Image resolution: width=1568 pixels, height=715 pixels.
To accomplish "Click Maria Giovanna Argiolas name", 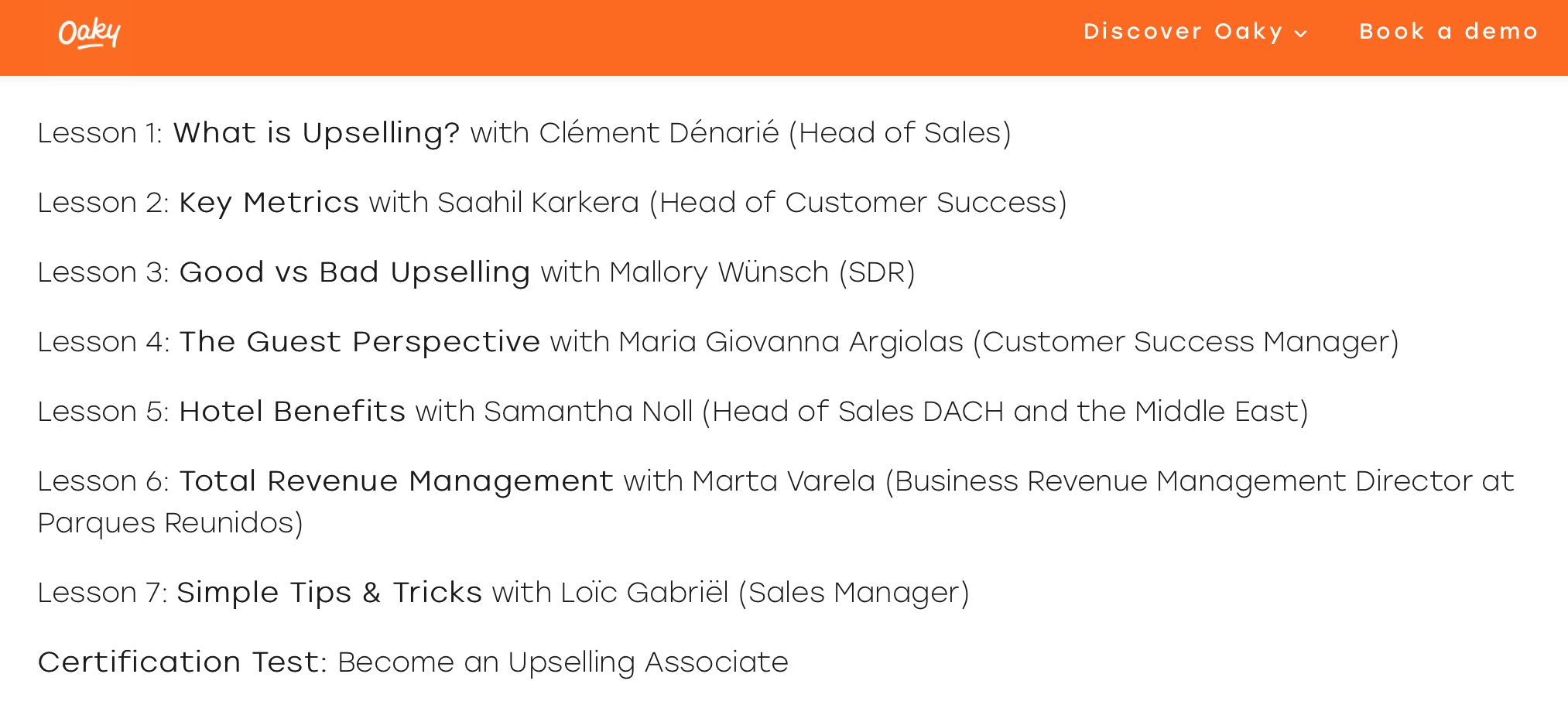I will [791, 342].
